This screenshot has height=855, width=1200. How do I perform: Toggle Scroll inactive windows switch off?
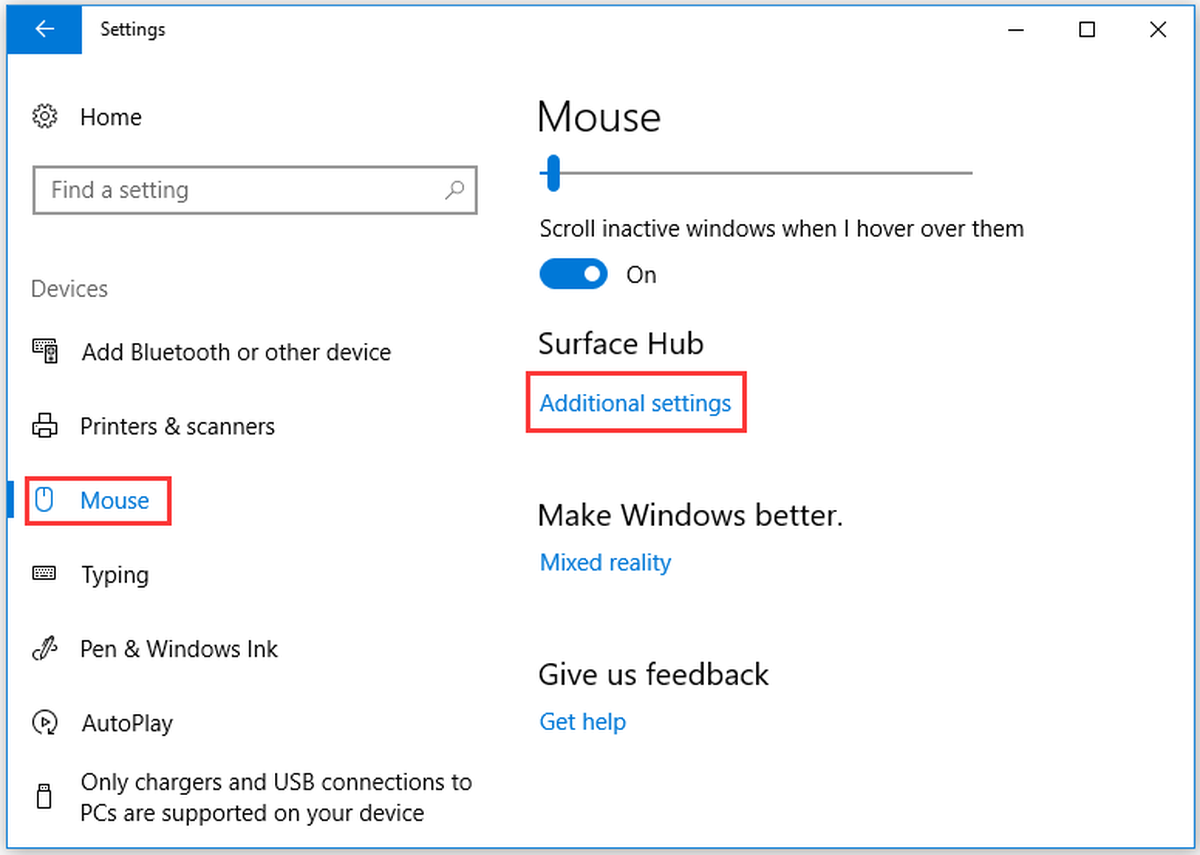click(x=573, y=274)
